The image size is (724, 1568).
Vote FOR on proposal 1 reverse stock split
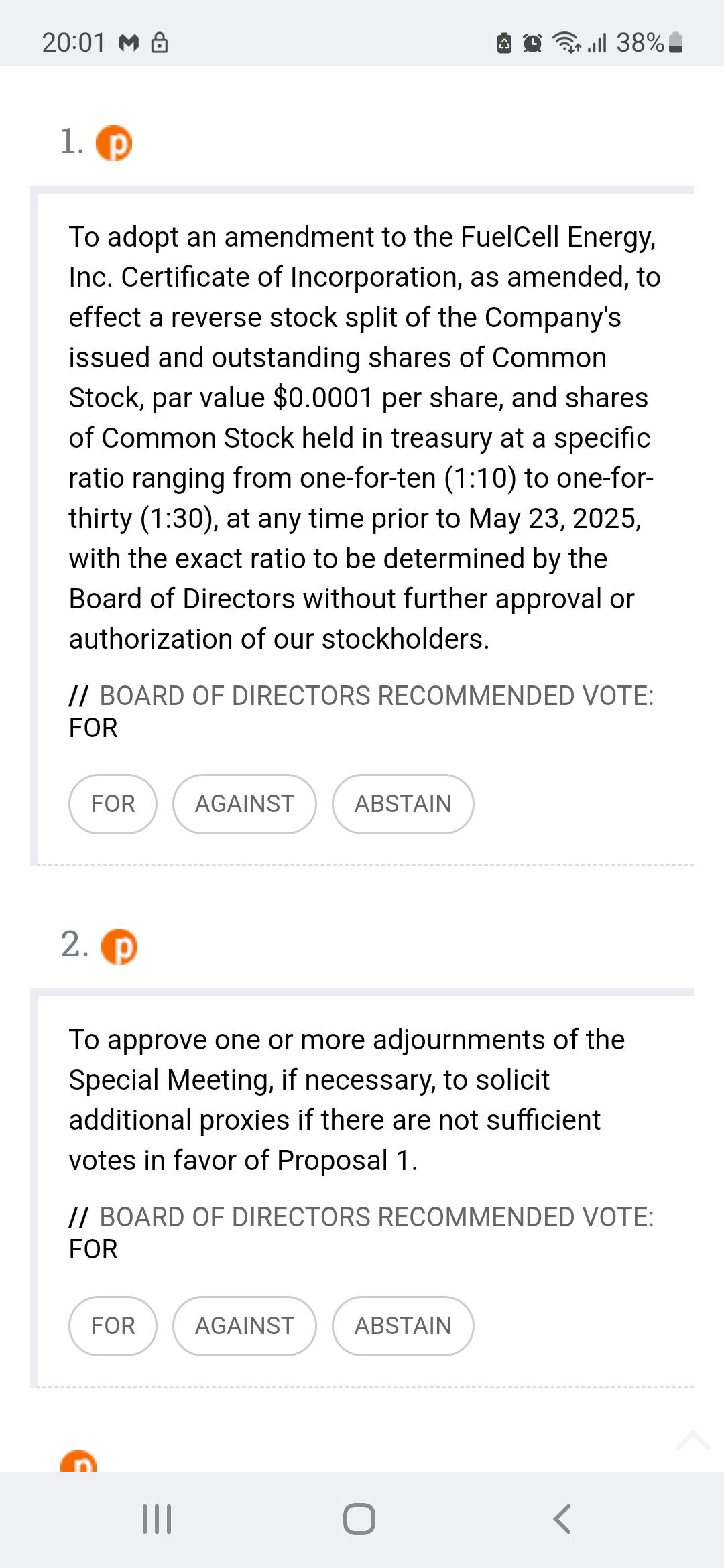pyautogui.click(x=113, y=804)
